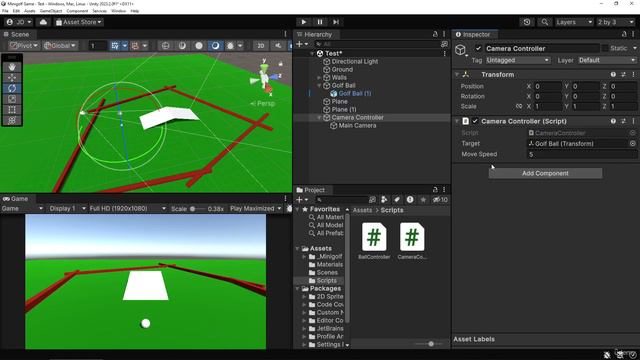This screenshot has height=360, width=640.
Task: Adjust the Project icon size slider
Action: point(429,344)
